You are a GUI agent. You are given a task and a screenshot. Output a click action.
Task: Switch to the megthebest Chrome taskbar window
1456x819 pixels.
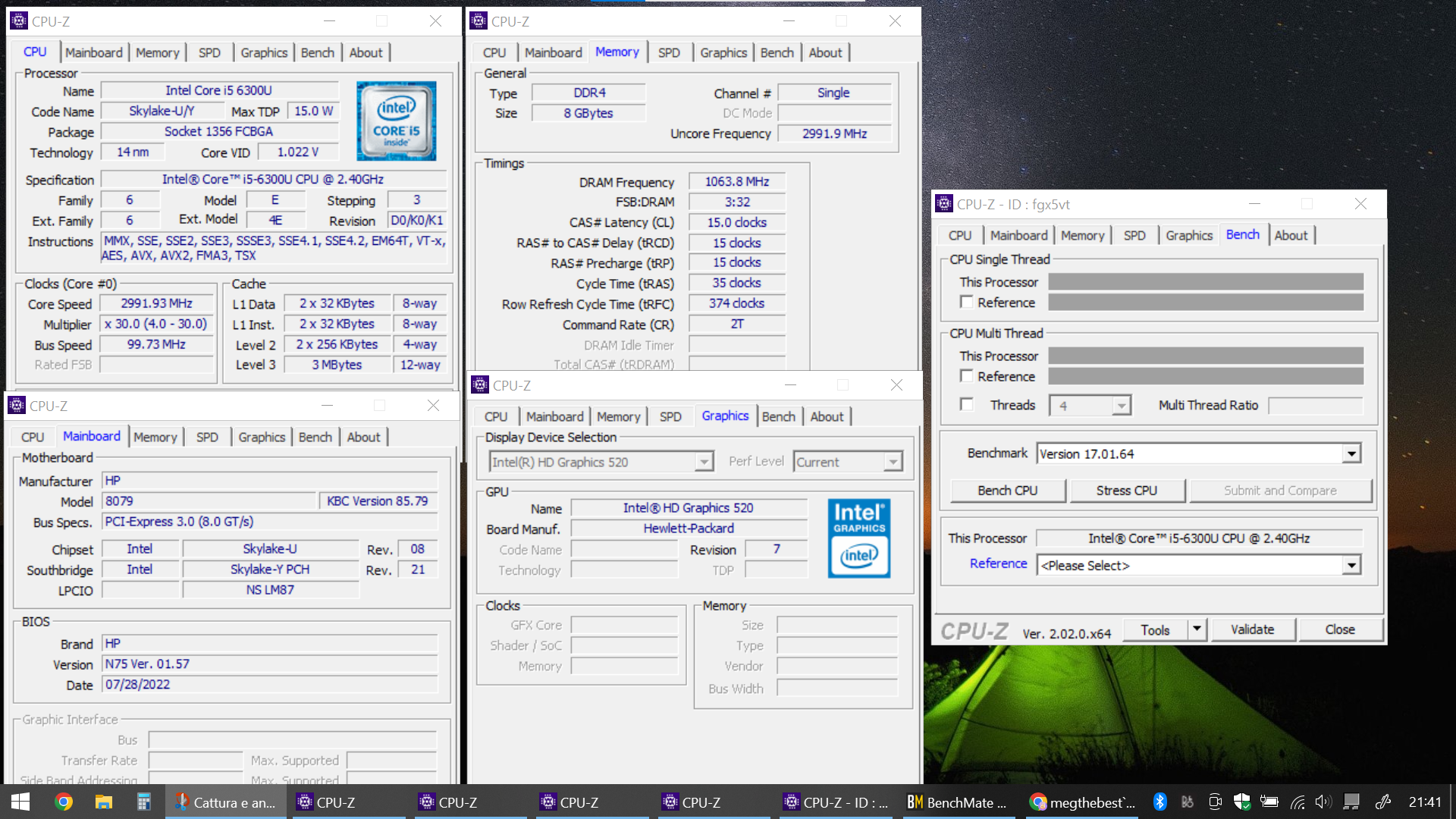tap(1084, 802)
